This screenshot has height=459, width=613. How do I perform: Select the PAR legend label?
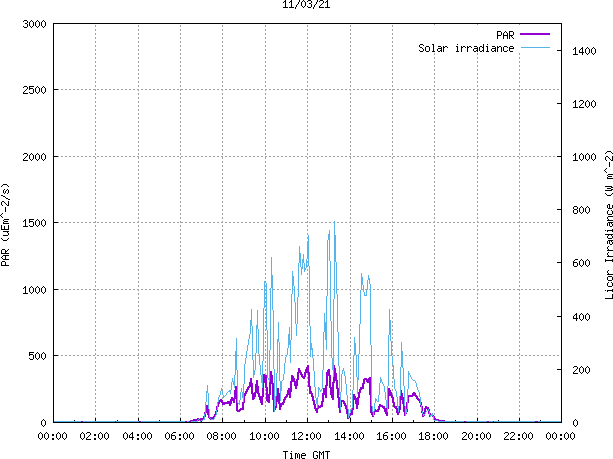tap(505, 35)
